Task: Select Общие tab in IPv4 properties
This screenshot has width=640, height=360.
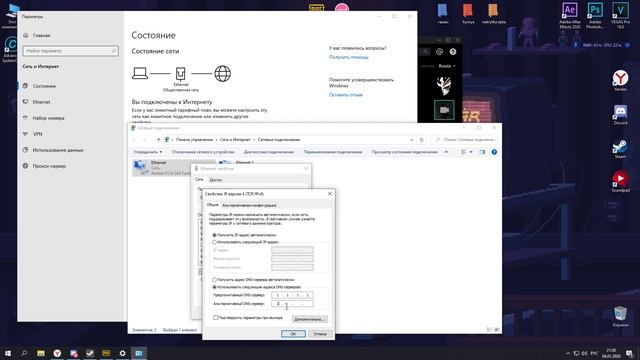Action: click(x=212, y=205)
